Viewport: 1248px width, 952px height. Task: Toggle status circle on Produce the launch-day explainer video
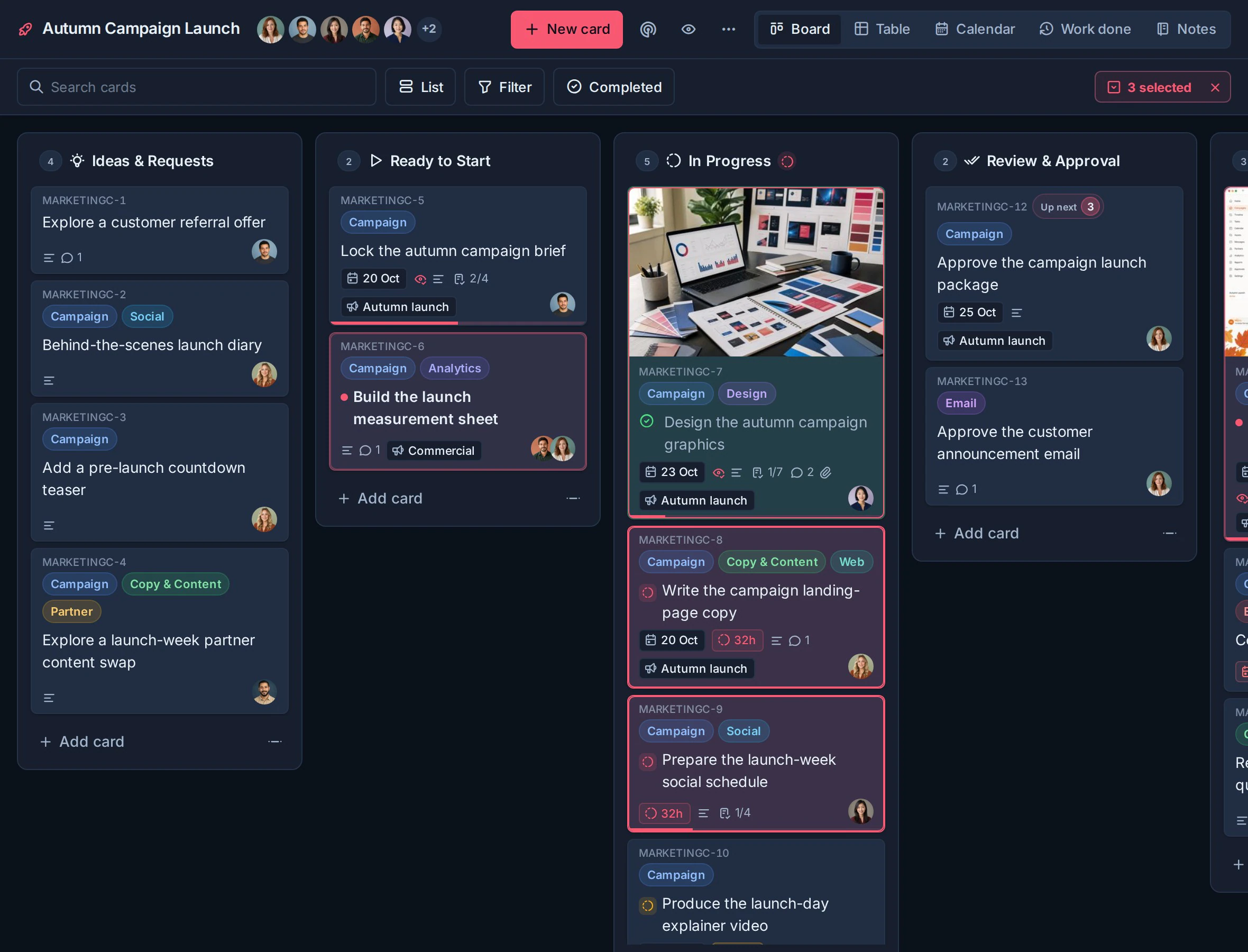[x=647, y=905]
